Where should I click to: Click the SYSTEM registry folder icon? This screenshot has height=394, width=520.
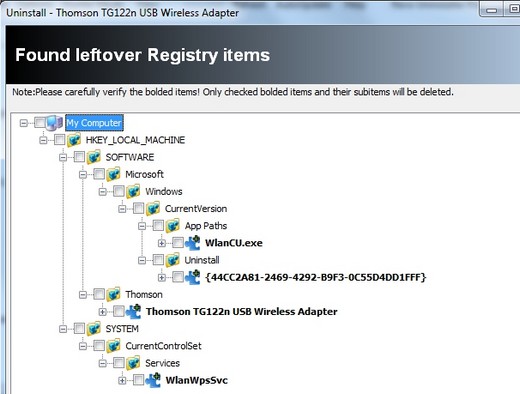pos(94,329)
